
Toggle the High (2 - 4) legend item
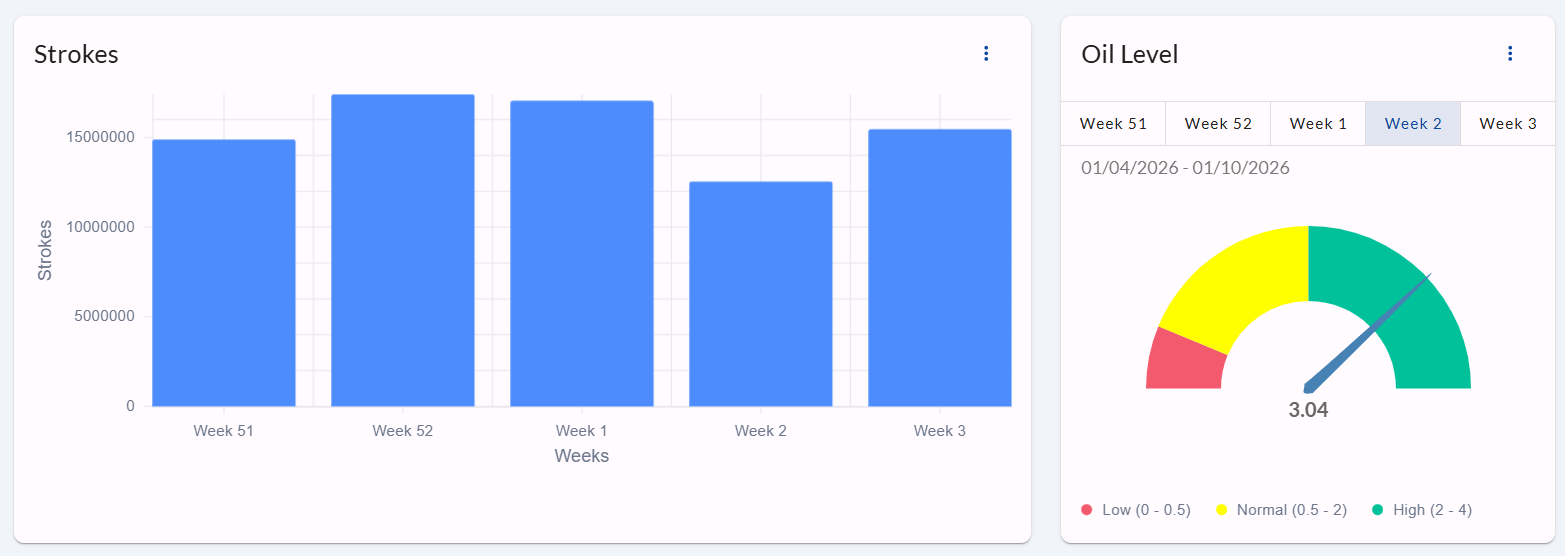tap(1421, 510)
